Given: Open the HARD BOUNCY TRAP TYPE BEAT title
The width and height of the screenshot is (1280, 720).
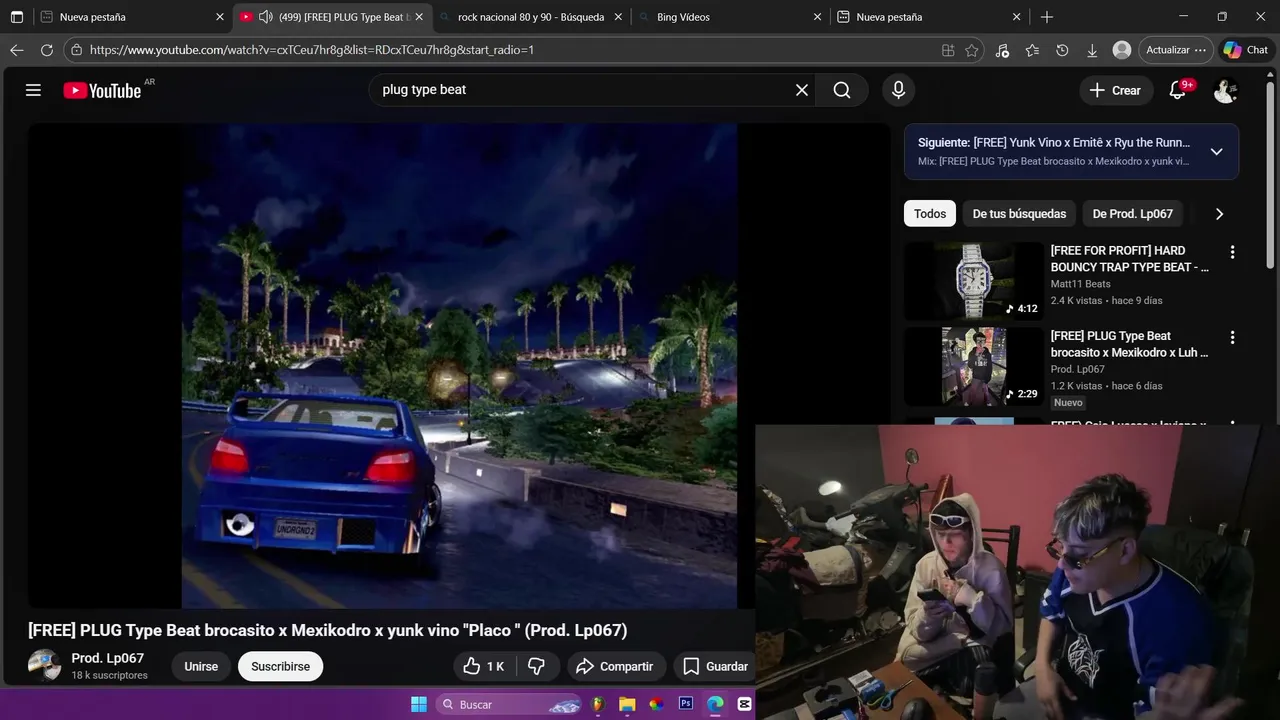Looking at the screenshot, I should pos(1129,259).
